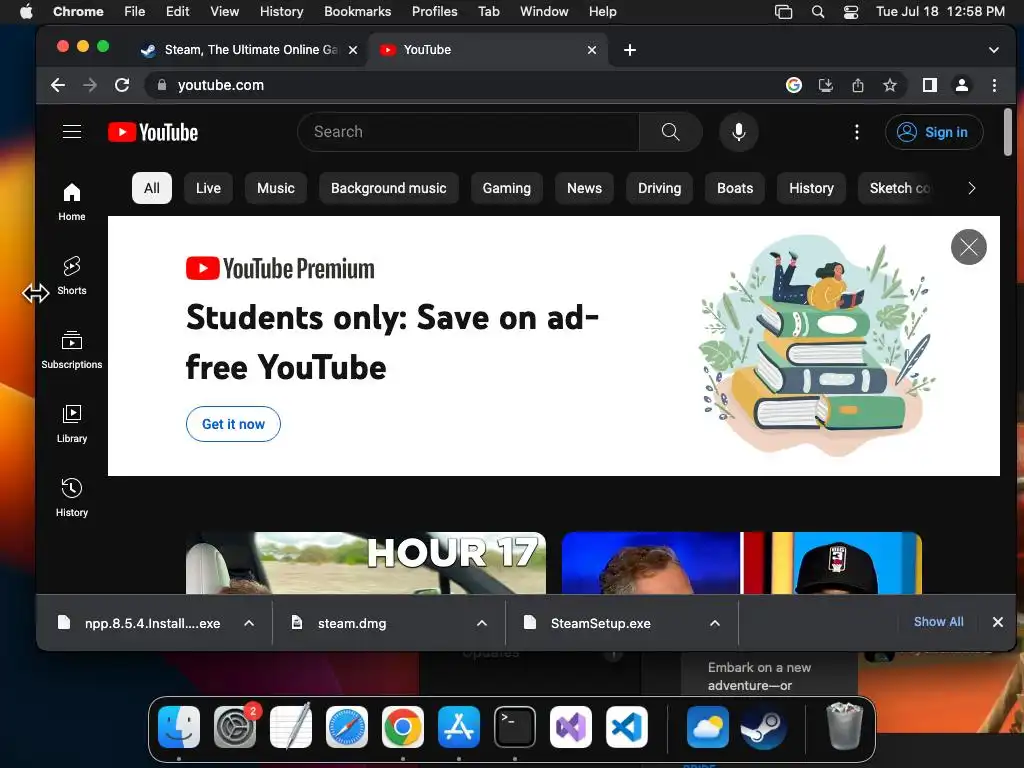The height and width of the screenshot is (768, 1024).
Task: Open Library in the sidebar
Action: (72, 424)
